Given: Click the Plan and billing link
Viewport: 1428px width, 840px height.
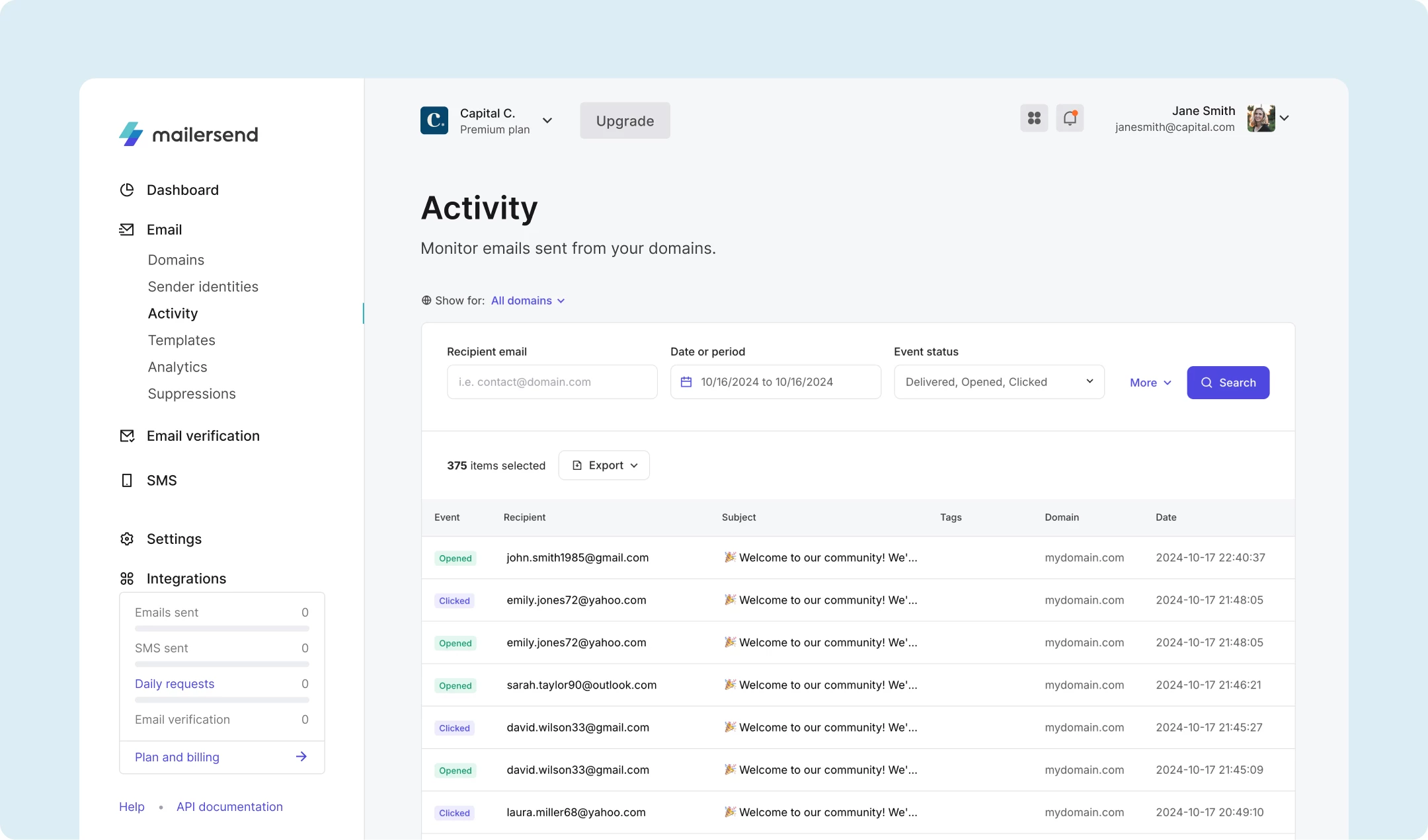Looking at the screenshot, I should tap(177, 756).
